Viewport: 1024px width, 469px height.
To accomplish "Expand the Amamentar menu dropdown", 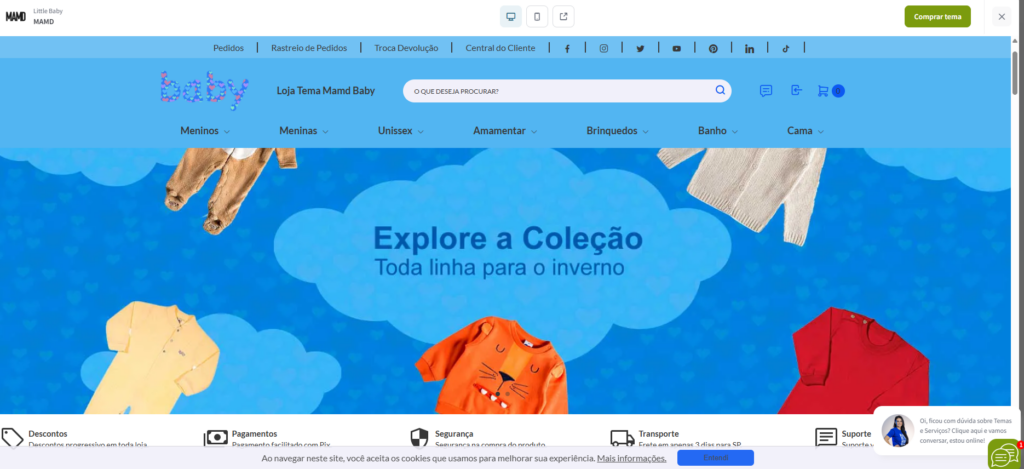I will tap(505, 131).
